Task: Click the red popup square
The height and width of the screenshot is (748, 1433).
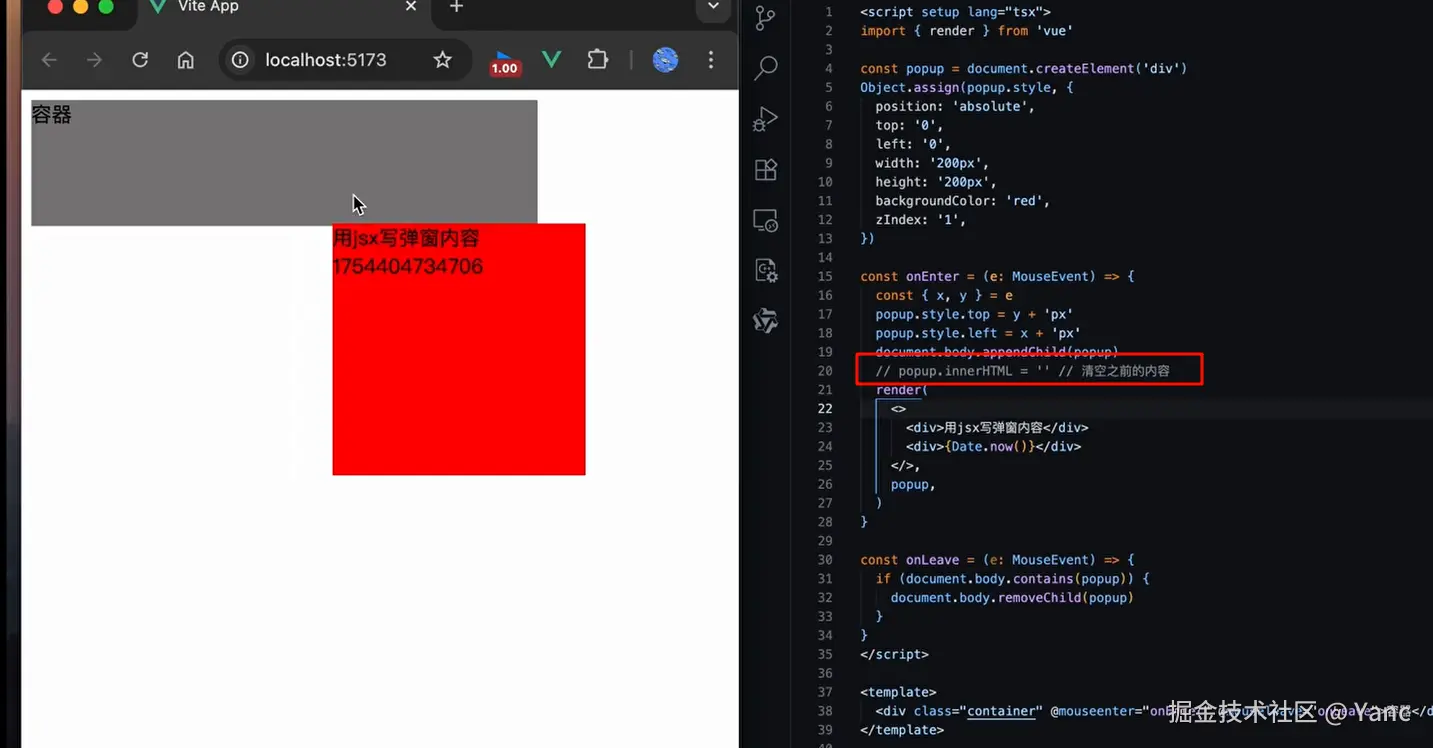Action: [459, 349]
